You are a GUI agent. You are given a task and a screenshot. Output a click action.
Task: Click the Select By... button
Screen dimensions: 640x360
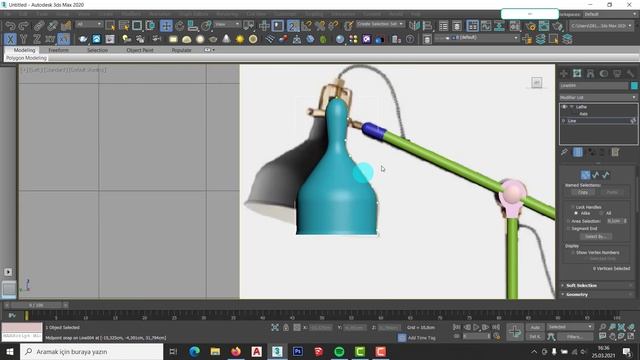click(x=595, y=236)
